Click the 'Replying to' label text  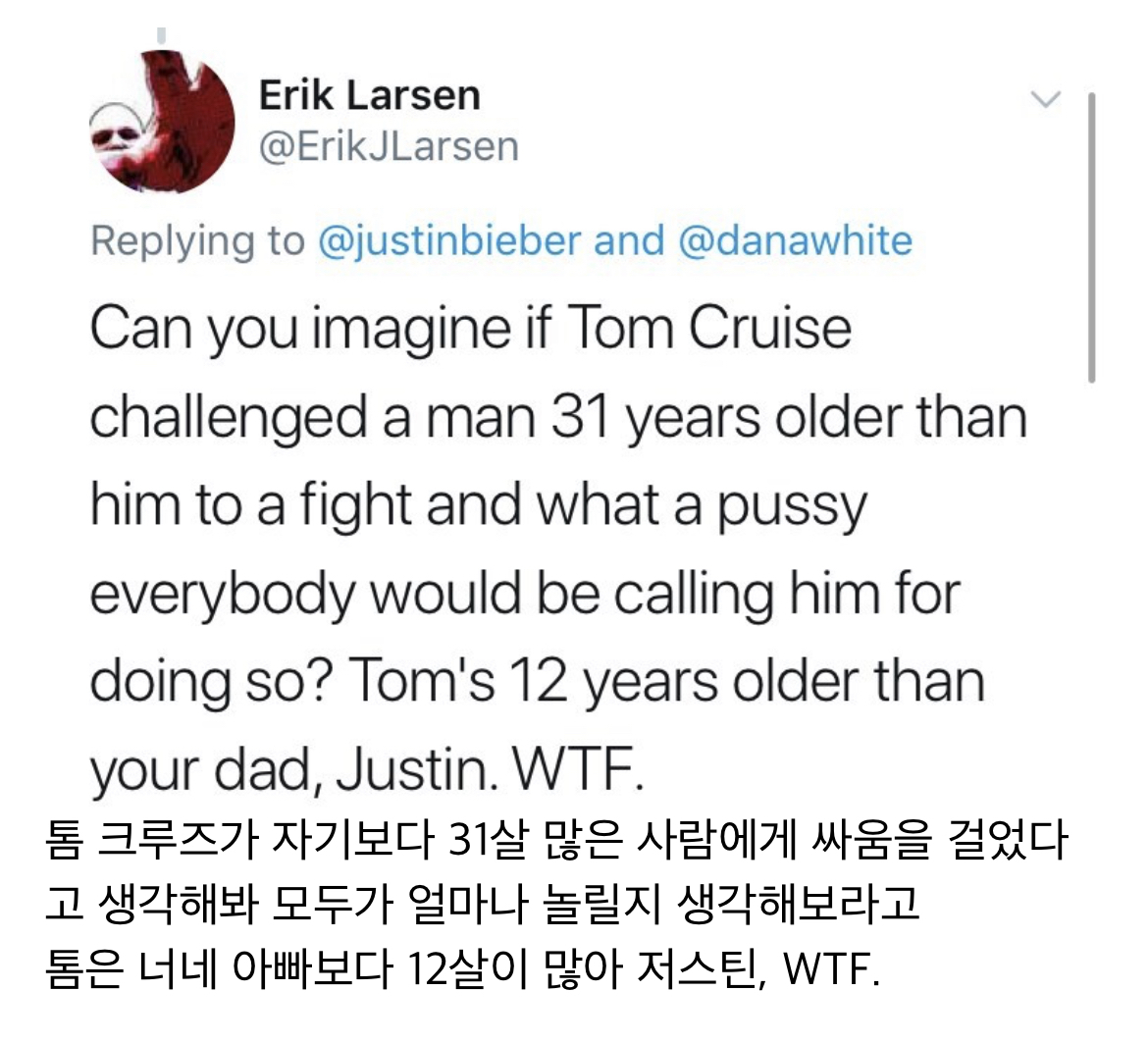pyautogui.click(x=197, y=240)
